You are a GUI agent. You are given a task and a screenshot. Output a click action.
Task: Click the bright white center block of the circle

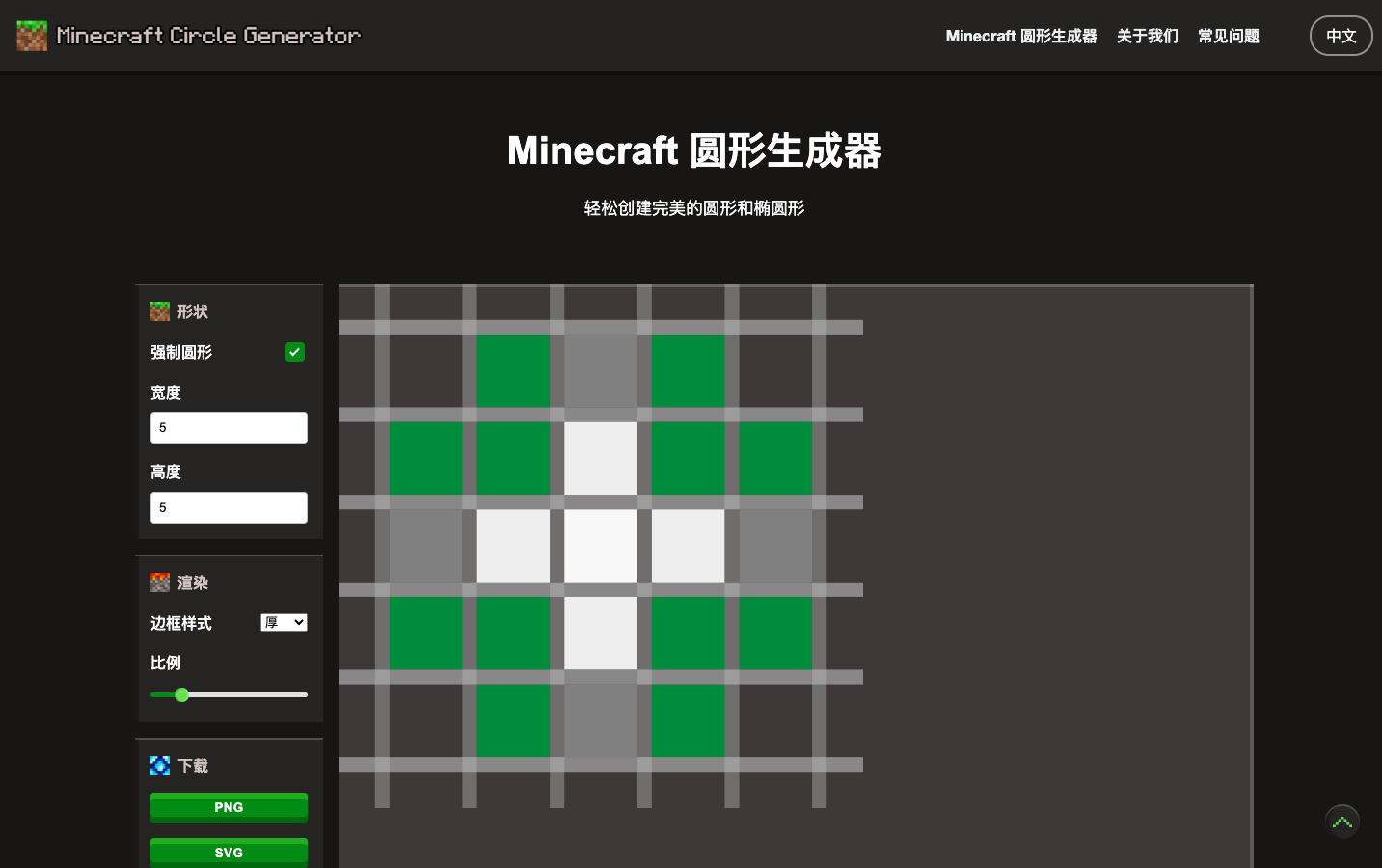(x=600, y=546)
